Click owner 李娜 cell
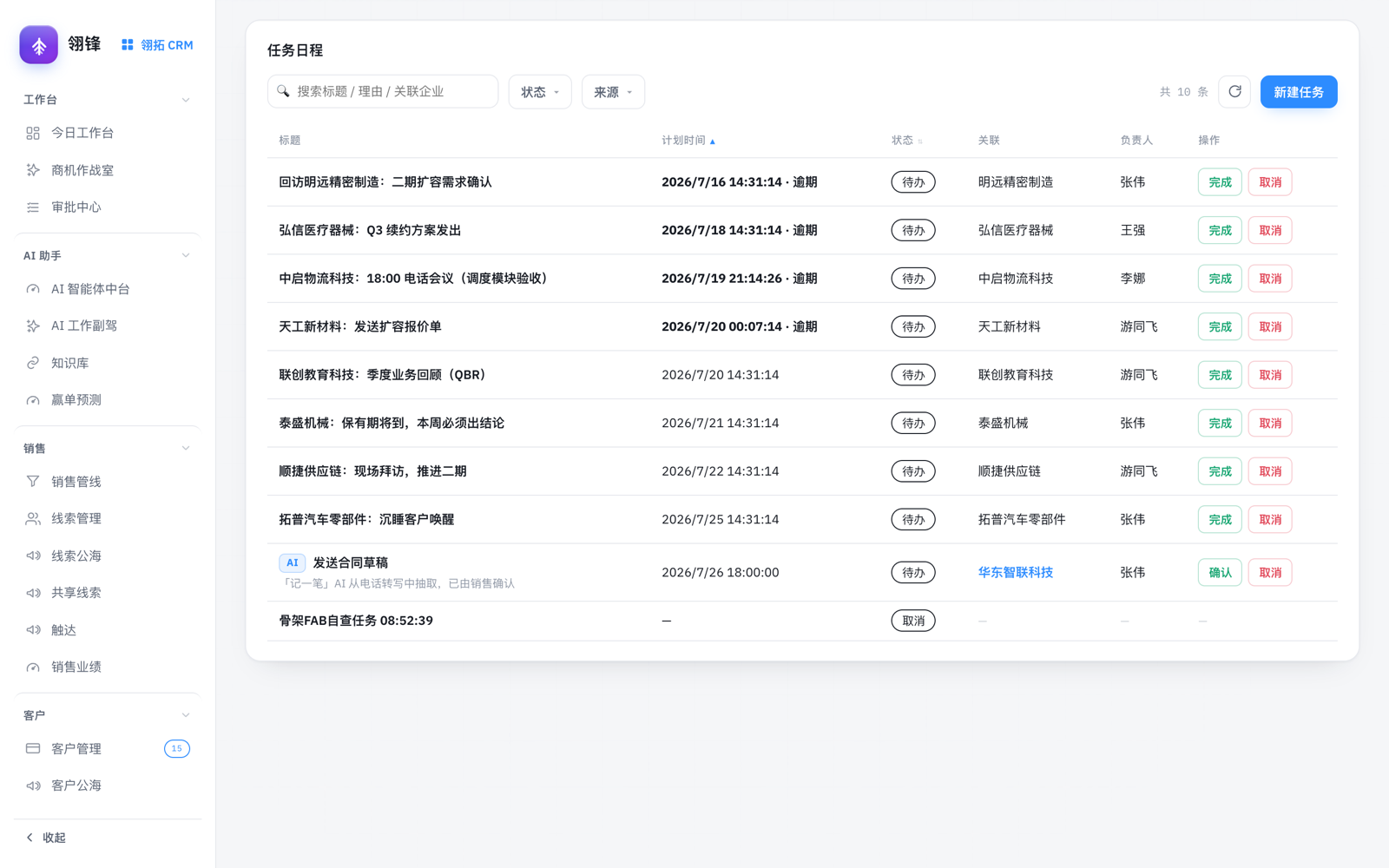Screen dimensions: 1389x868 (1133, 279)
